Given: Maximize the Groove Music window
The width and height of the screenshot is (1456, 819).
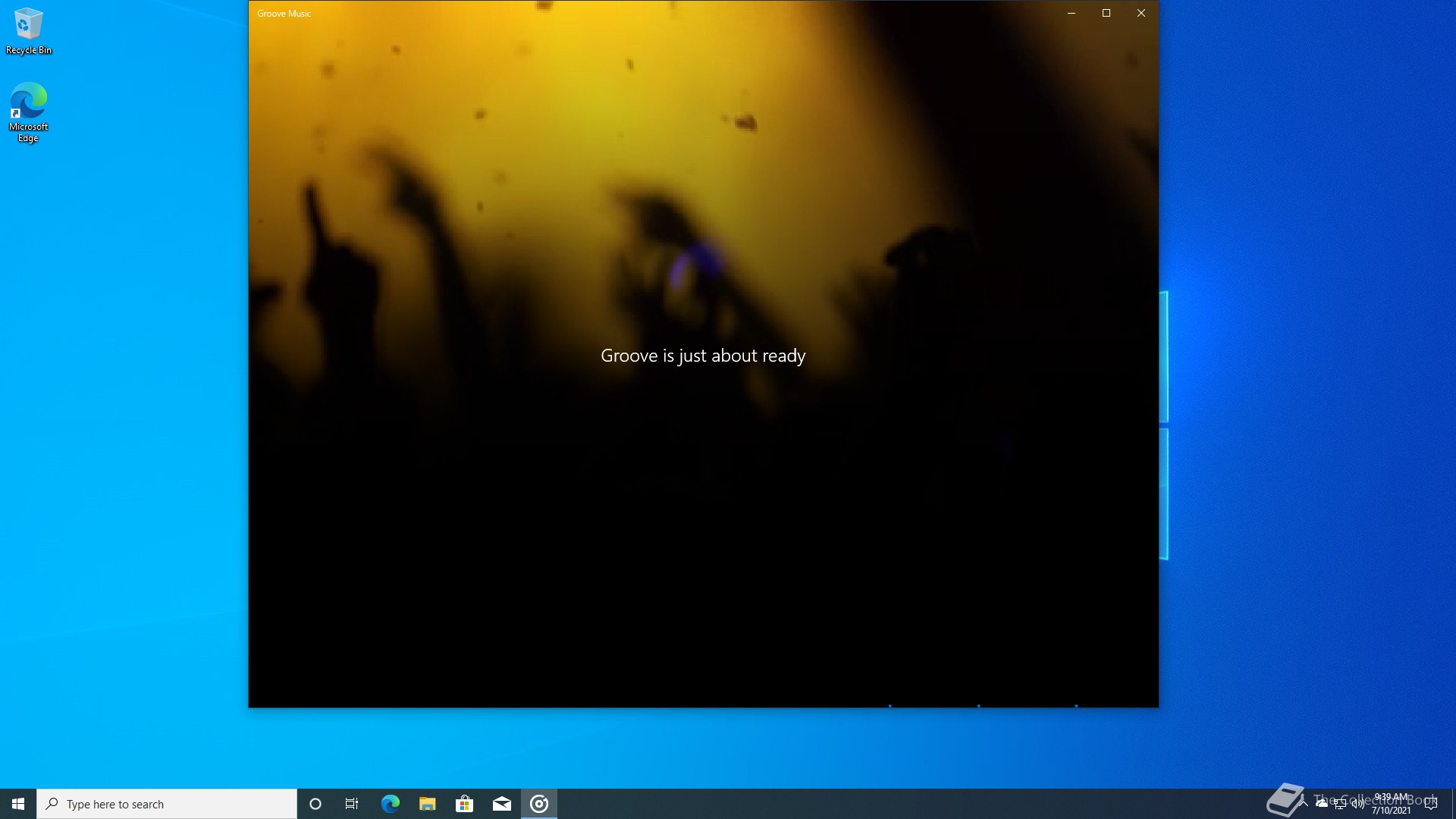Looking at the screenshot, I should pyautogui.click(x=1106, y=13).
